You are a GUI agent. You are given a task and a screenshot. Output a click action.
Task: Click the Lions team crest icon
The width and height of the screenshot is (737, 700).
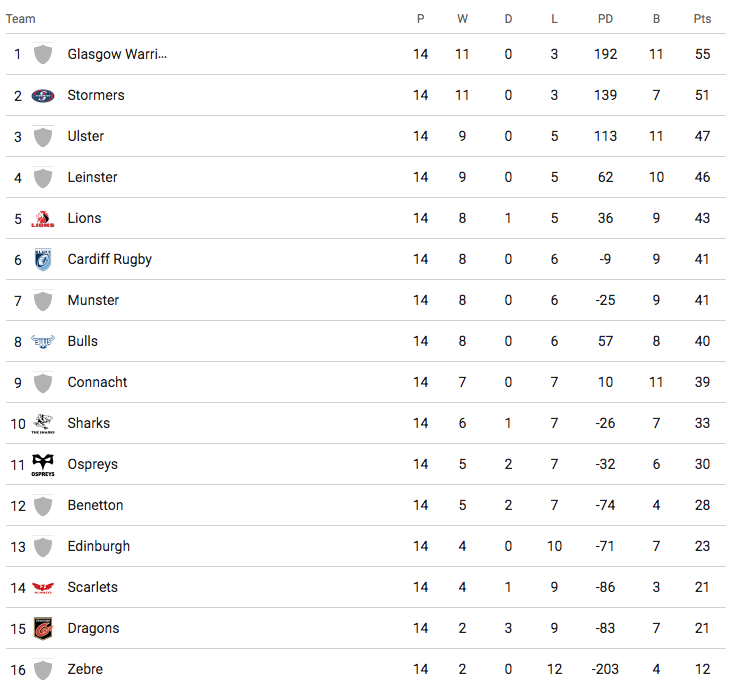point(43,219)
